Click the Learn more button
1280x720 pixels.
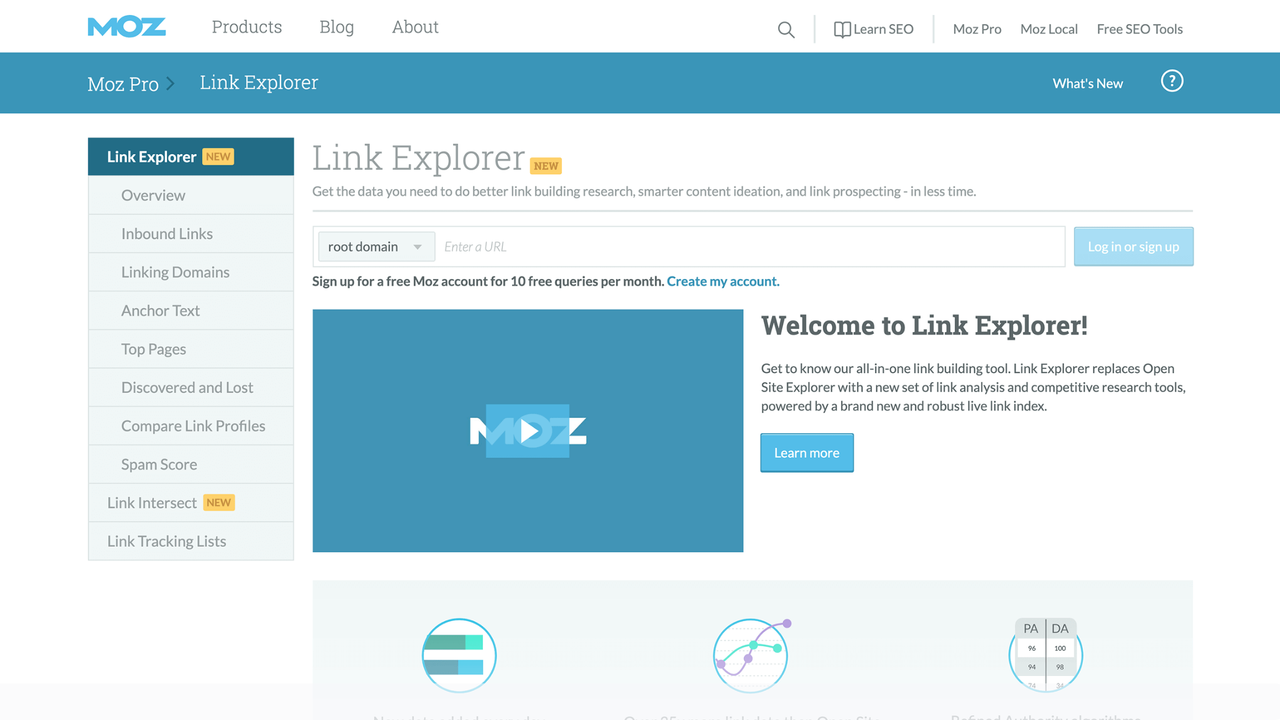[x=807, y=453]
